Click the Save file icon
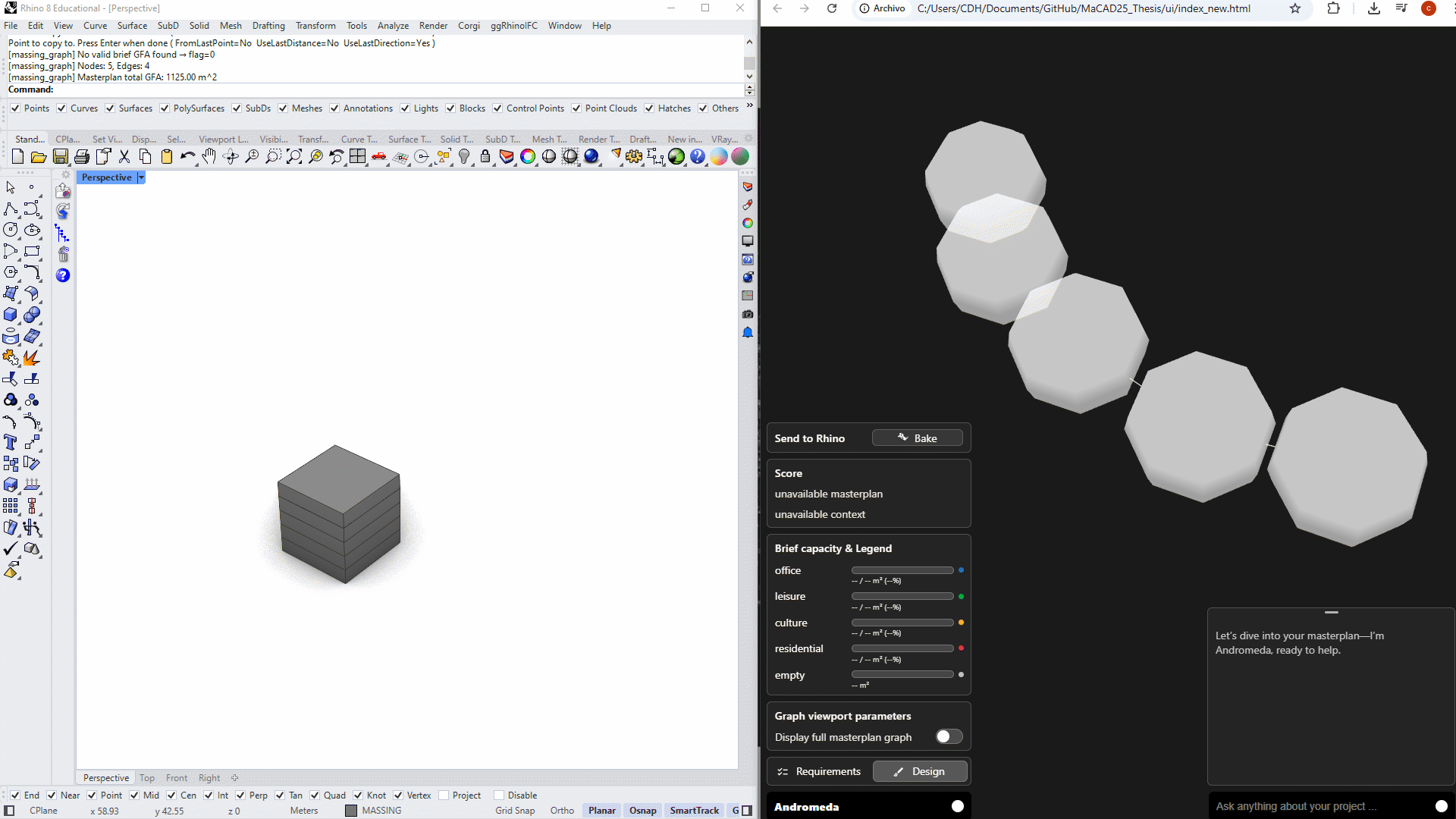 (61, 157)
